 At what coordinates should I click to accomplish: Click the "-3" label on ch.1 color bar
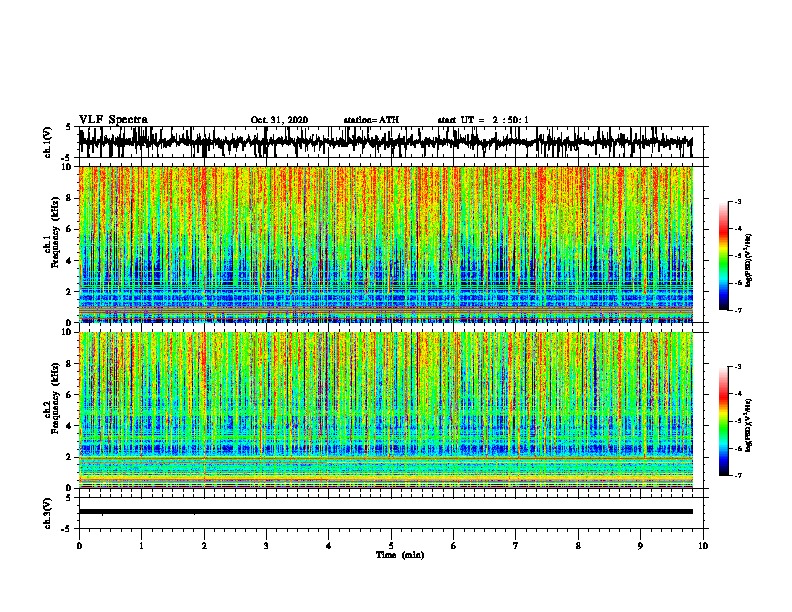[738, 201]
